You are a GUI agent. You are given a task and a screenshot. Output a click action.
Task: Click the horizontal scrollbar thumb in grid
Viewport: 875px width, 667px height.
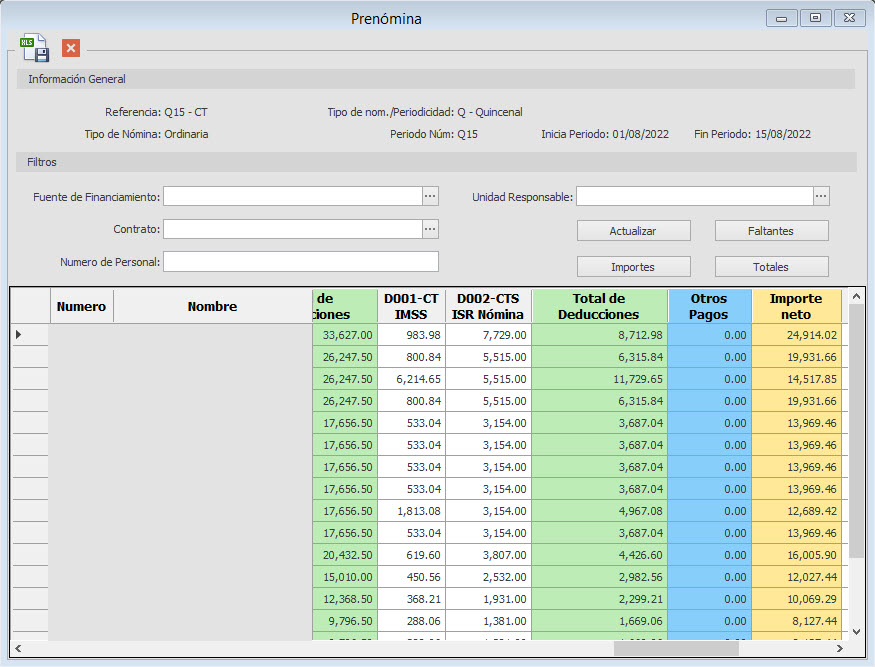[x=676, y=649]
